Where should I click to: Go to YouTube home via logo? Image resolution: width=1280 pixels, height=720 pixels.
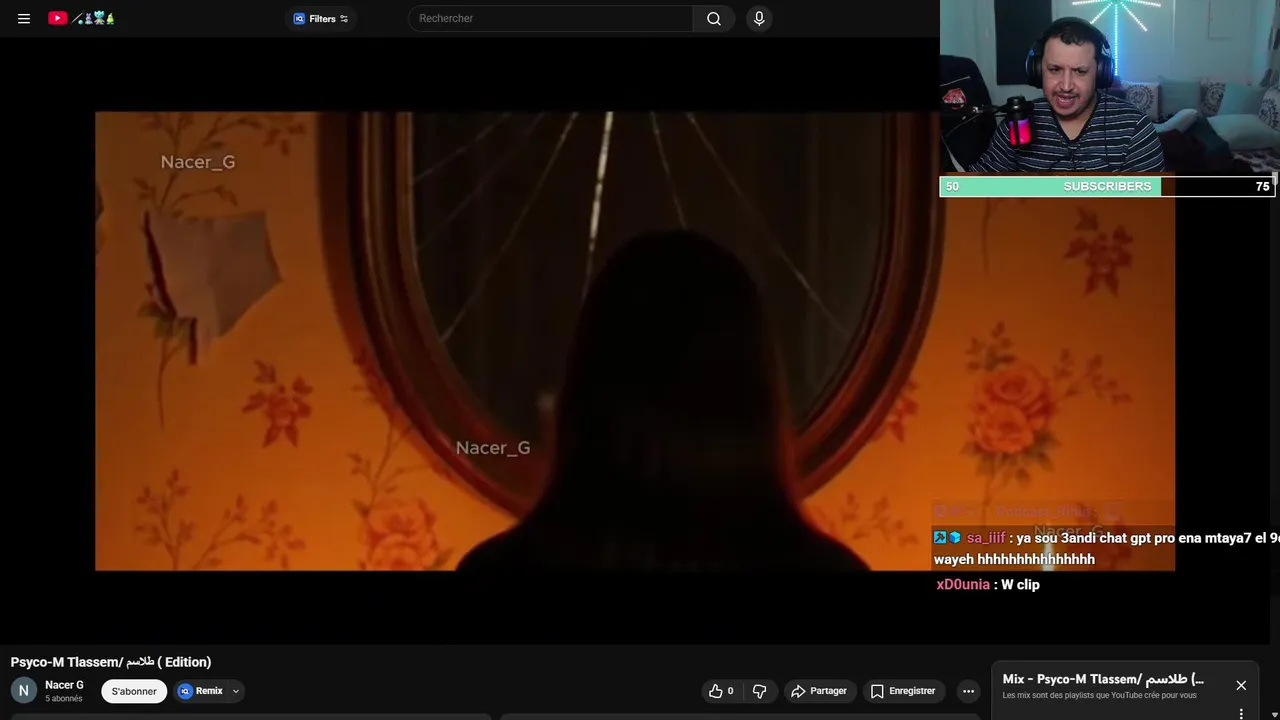coord(81,18)
